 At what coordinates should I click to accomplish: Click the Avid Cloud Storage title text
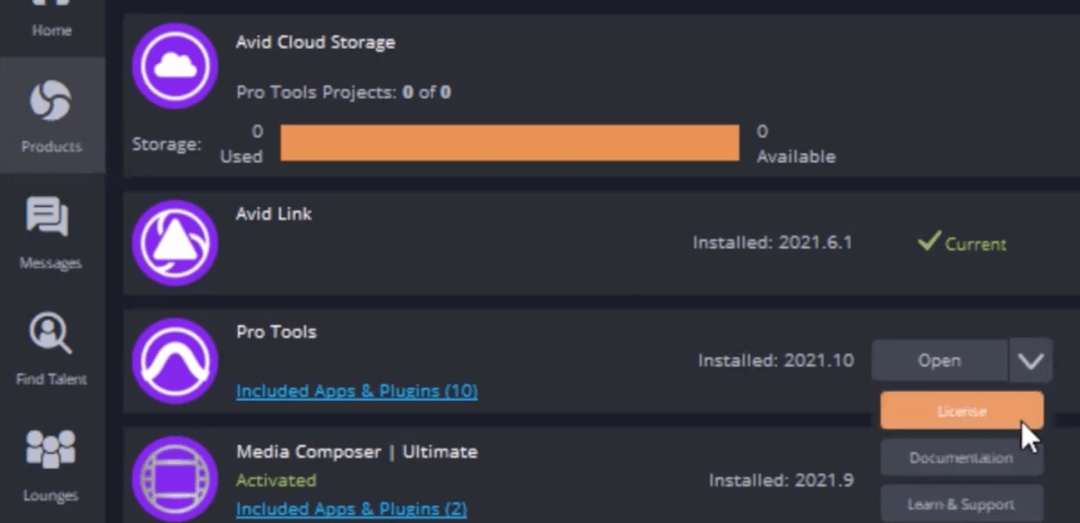click(315, 42)
